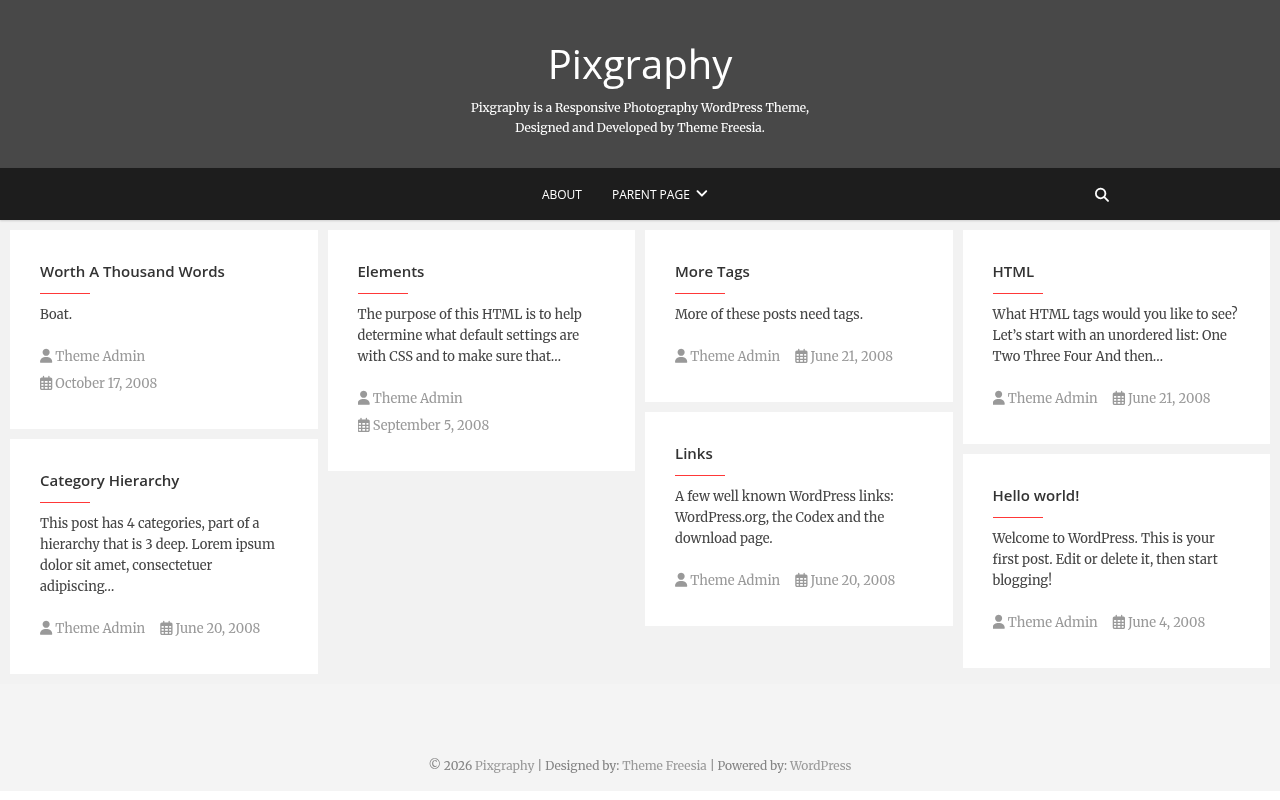Open the Worth A Thousand Words post
Image resolution: width=1280 pixels, height=800 pixels.
click(x=132, y=271)
